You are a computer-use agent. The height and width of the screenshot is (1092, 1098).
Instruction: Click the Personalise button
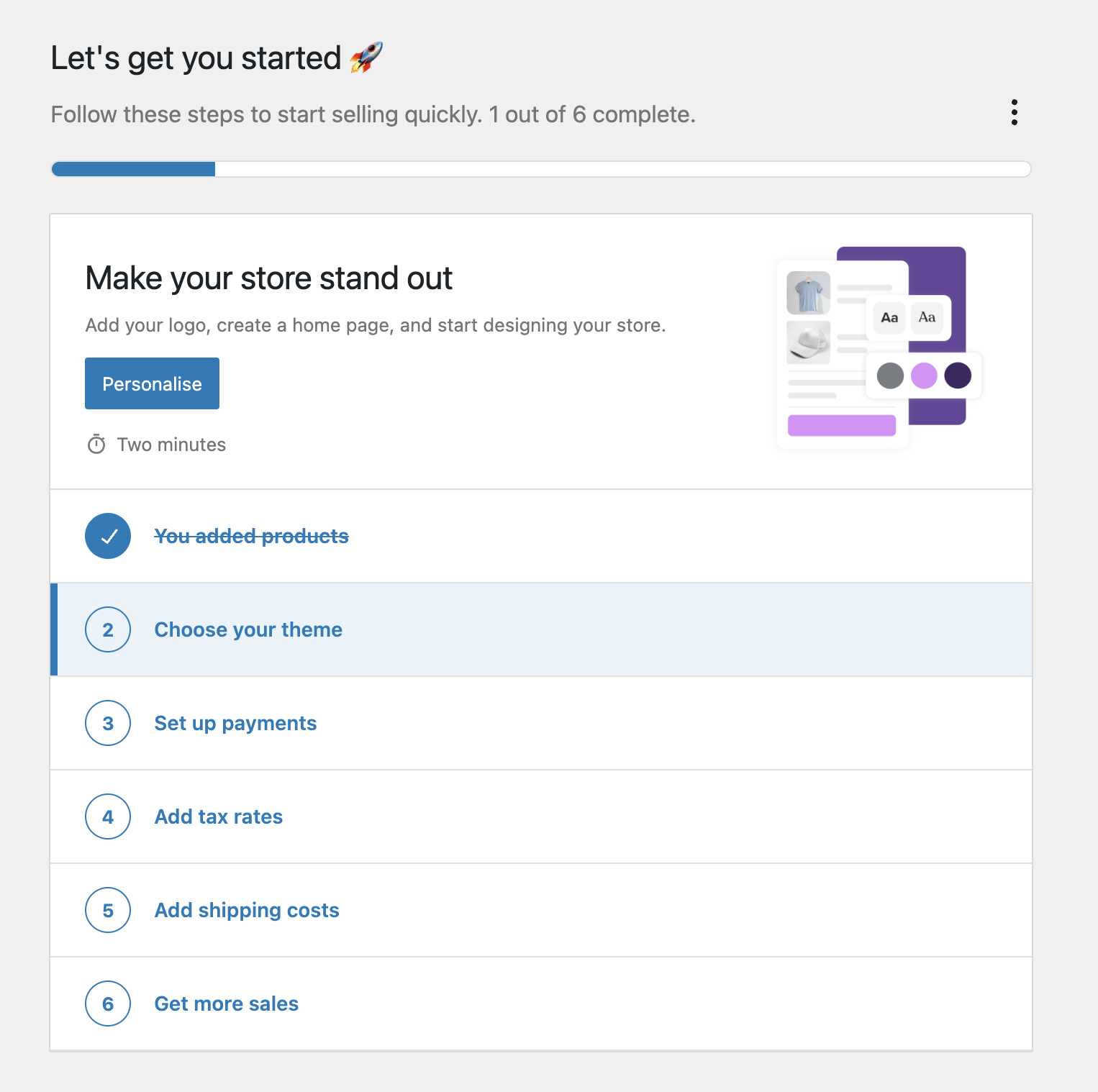[x=151, y=383]
